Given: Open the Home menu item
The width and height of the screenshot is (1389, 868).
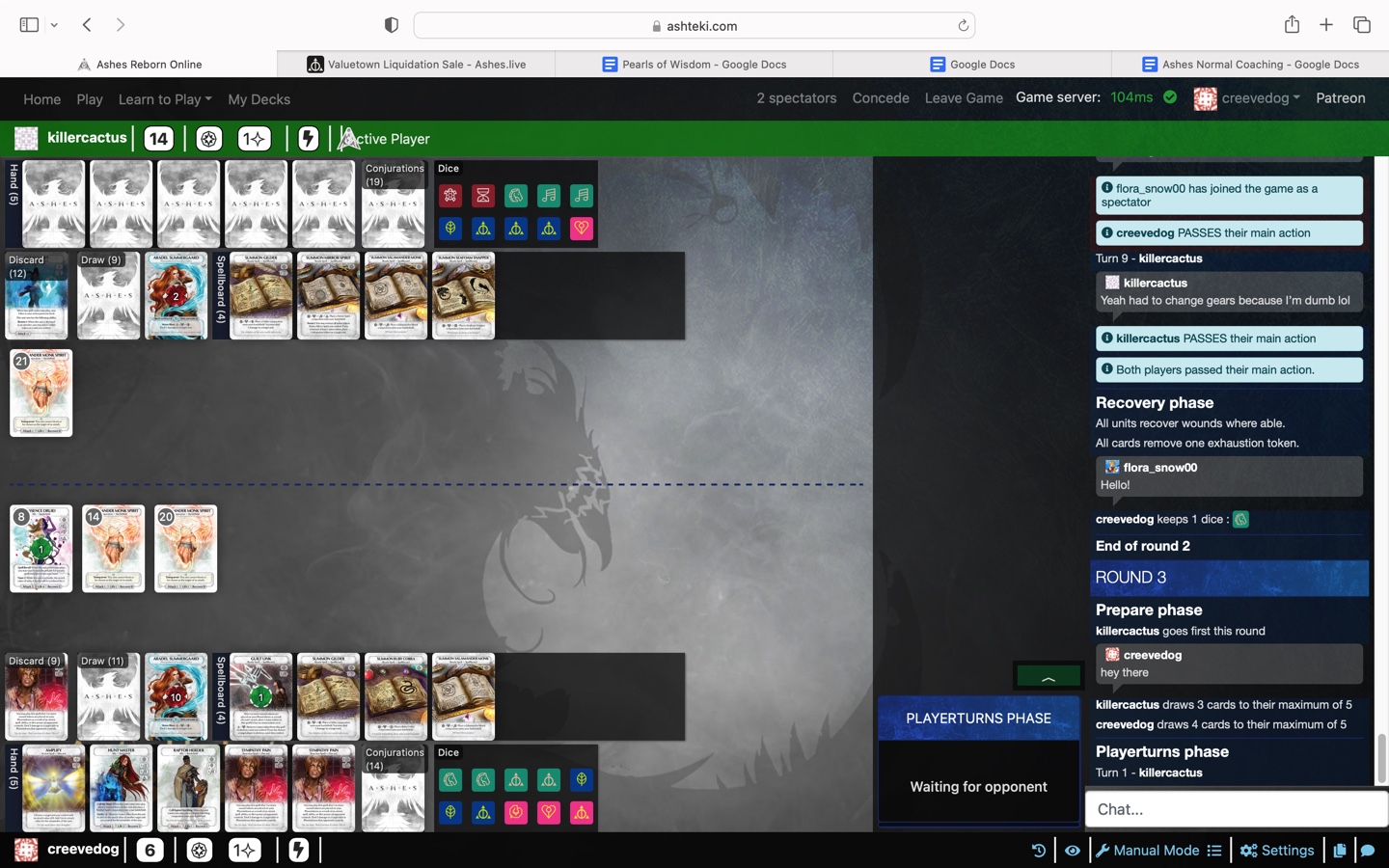Looking at the screenshot, I should click(x=41, y=99).
